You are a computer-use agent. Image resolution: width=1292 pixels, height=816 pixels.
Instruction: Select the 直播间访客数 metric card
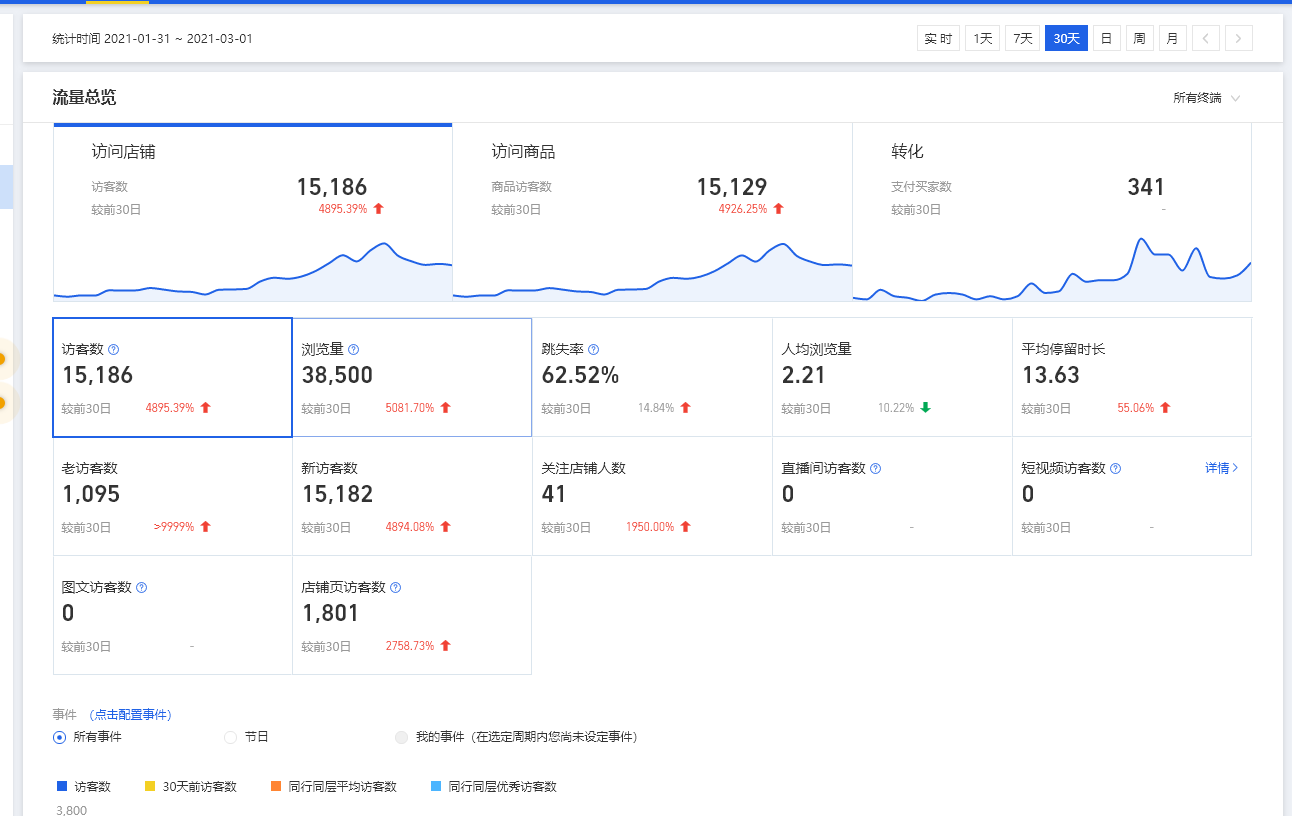pyautogui.click(x=892, y=496)
